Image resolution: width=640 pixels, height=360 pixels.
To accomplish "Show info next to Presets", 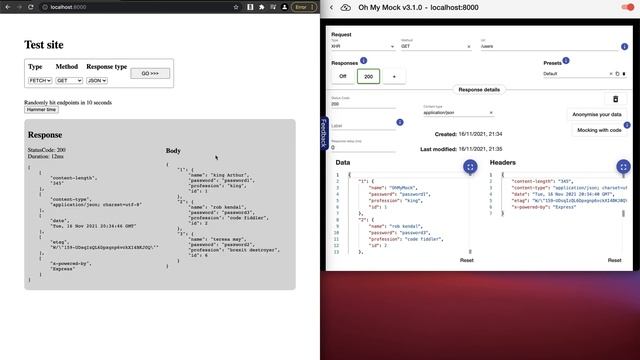I will 566,60.
